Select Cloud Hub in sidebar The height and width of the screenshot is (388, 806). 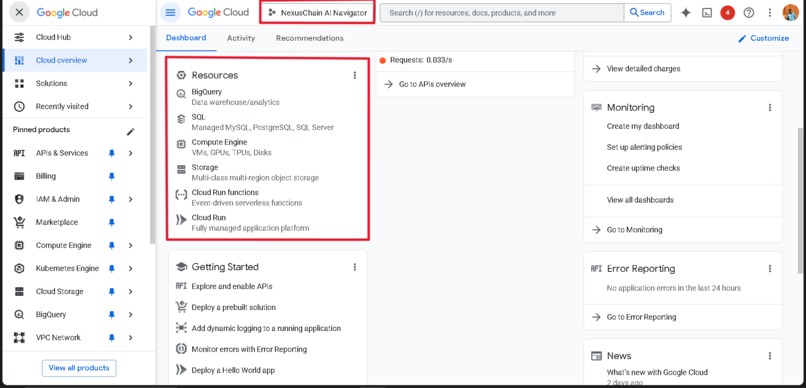(75, 37)
